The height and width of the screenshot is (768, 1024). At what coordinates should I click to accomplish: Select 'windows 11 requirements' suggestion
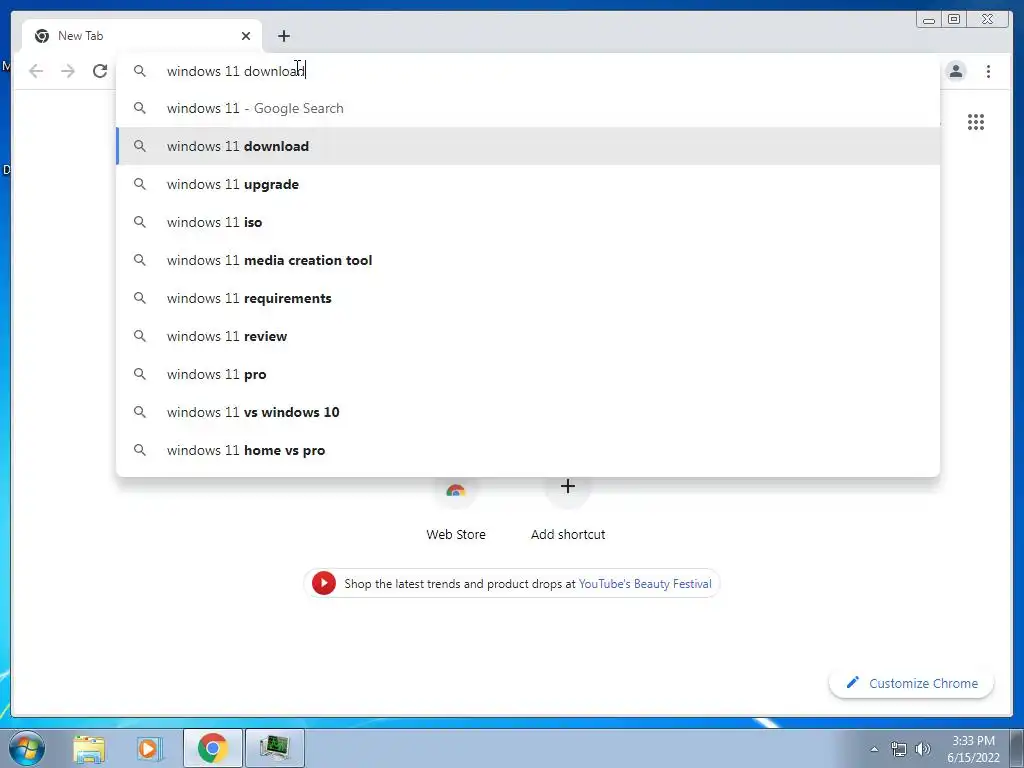(528, 298)
